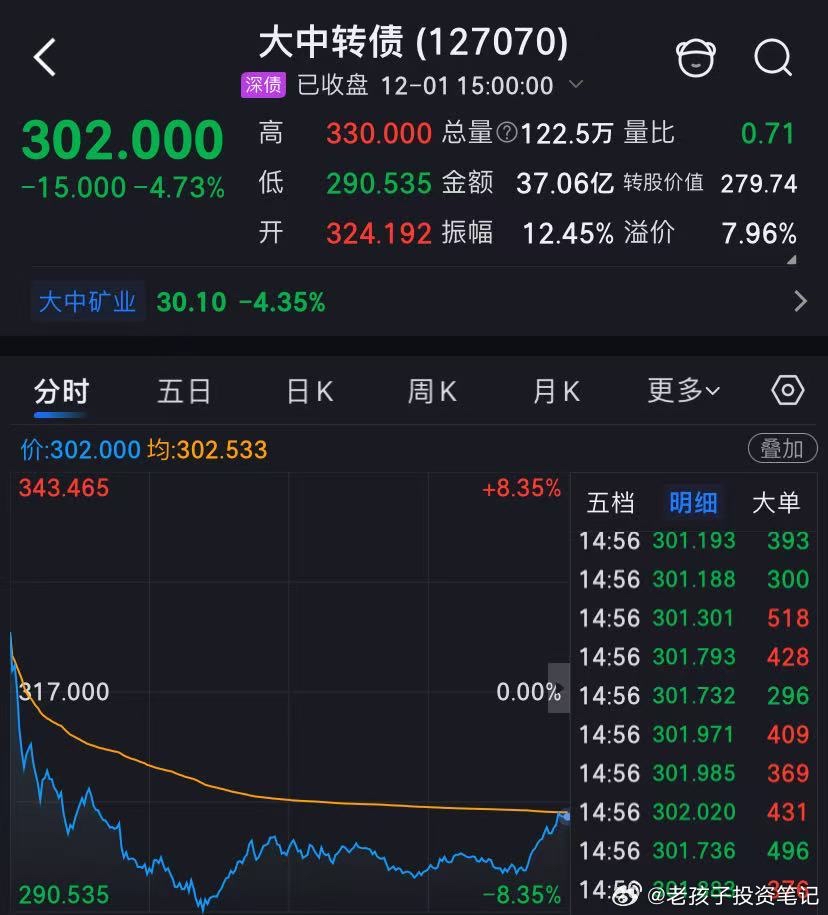Select trade row priced 301.301
828x915 pixels.
click(x=694, y=619)
